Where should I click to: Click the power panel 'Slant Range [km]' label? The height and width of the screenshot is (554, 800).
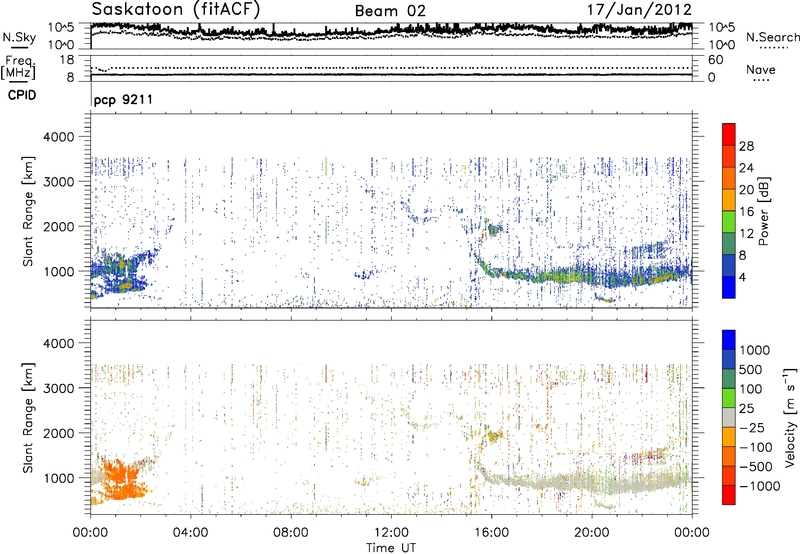[x=28, y=211]
